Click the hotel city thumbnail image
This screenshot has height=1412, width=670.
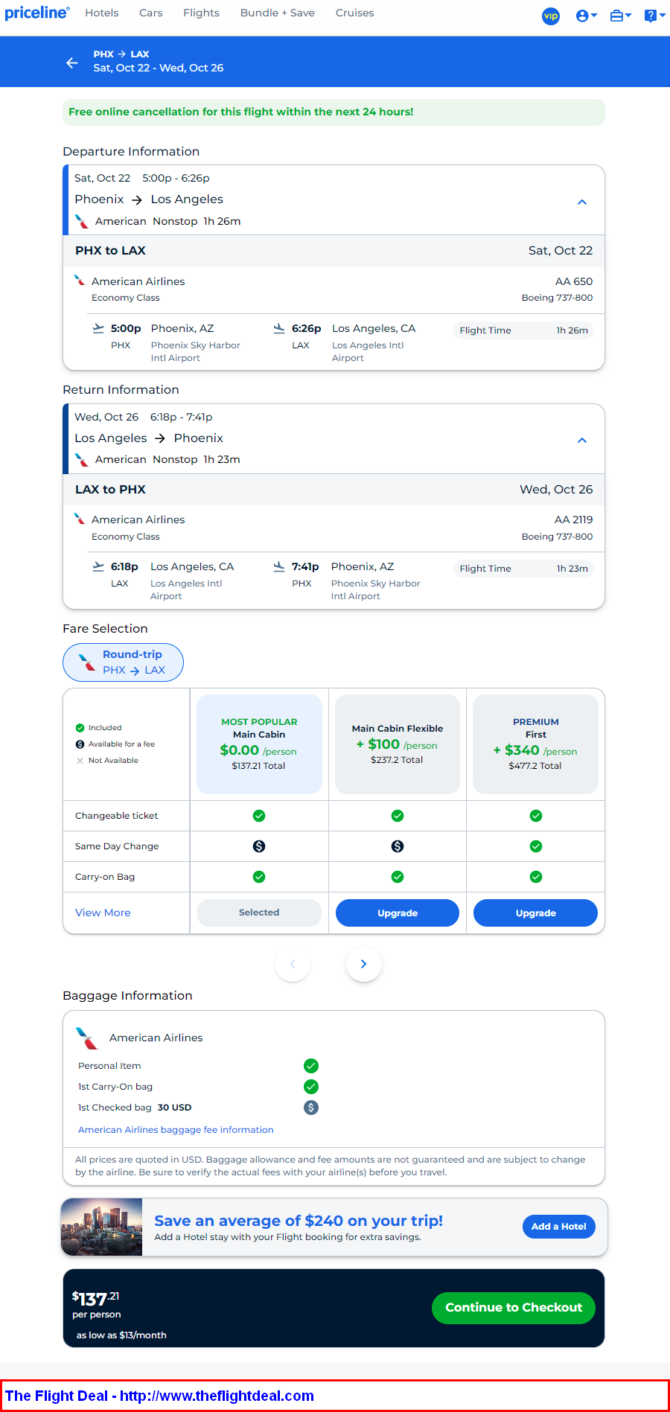pyautogui.click(x=102, y=1227)
